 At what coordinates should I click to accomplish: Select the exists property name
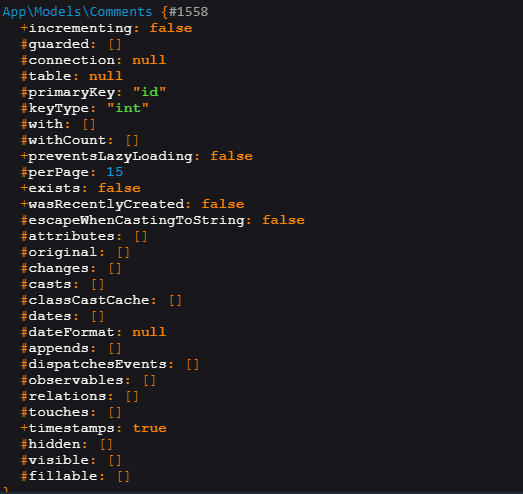[x=54, y=188]
